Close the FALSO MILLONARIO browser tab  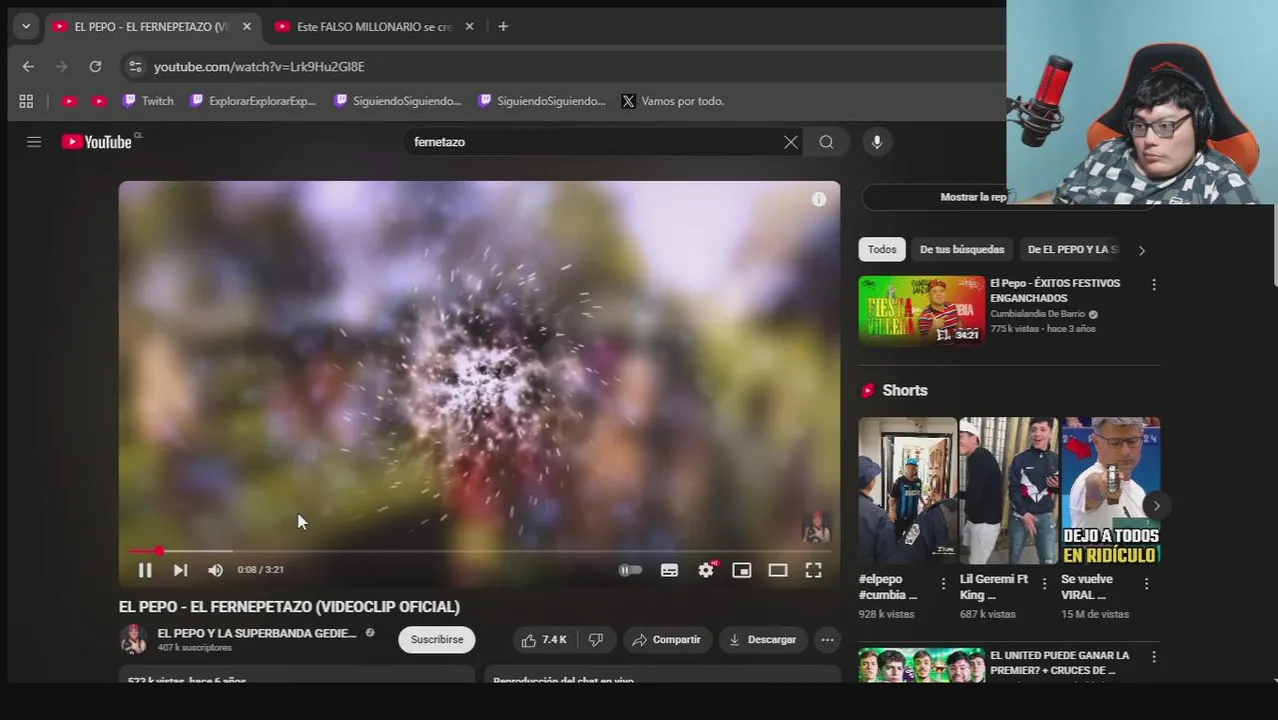(x=469, y=27)
